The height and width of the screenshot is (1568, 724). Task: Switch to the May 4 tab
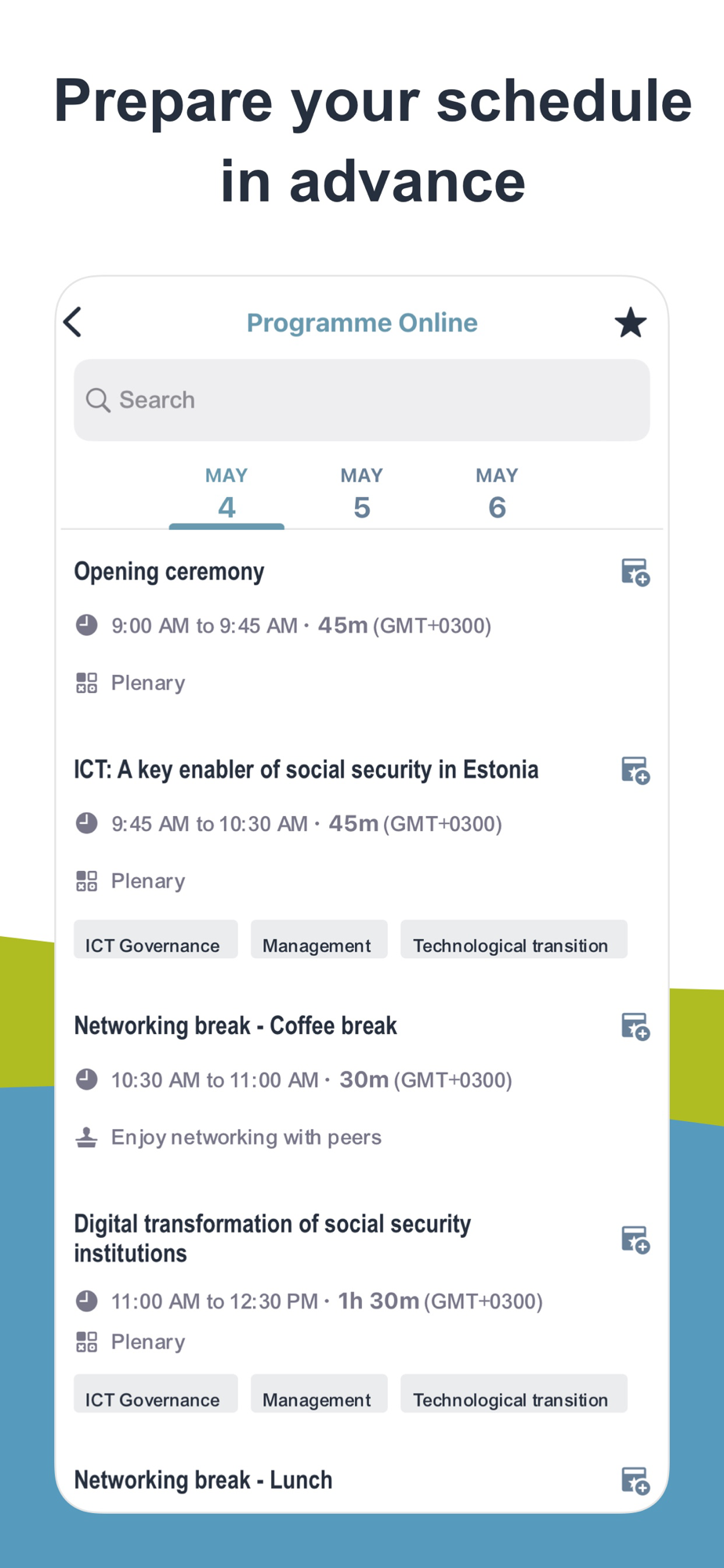click(226, 494)
